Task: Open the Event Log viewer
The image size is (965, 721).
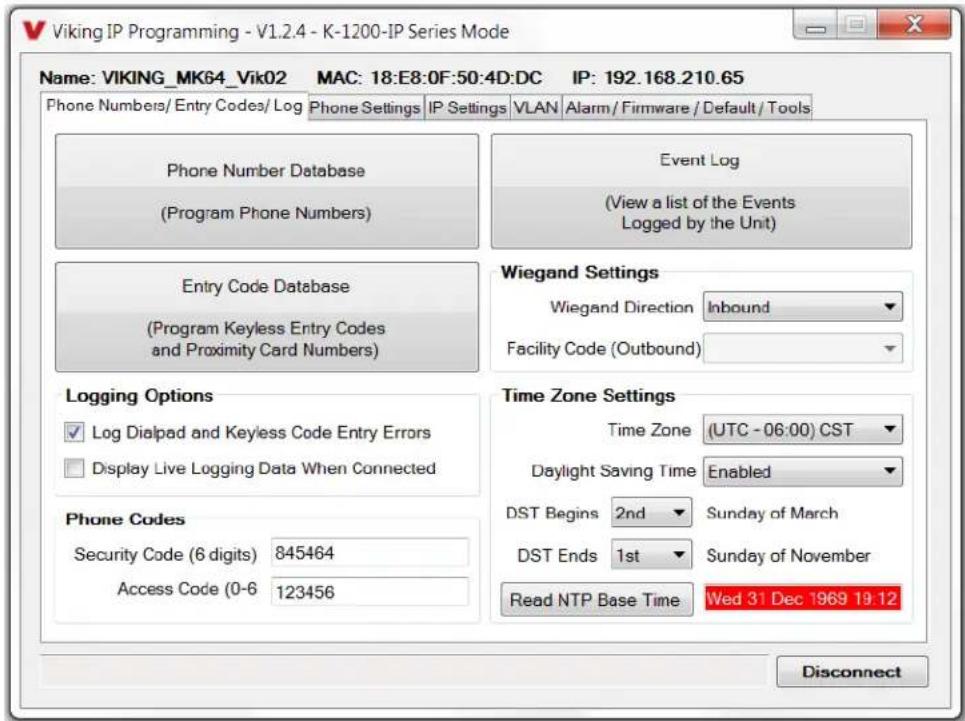Action: (701, 191)
